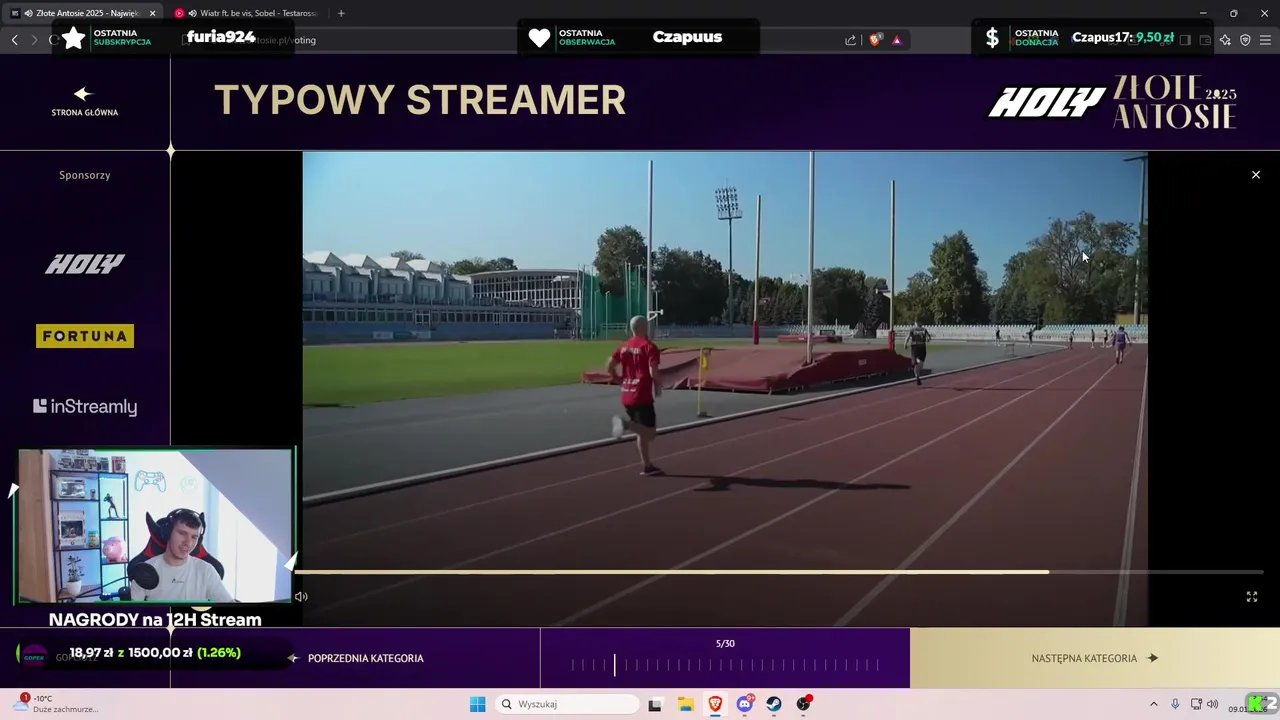Click the browser share page icon

850,40
